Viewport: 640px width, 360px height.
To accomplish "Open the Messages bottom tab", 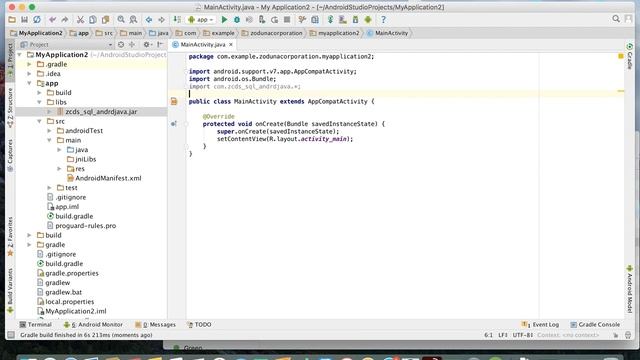I will [x=155, y=324].
